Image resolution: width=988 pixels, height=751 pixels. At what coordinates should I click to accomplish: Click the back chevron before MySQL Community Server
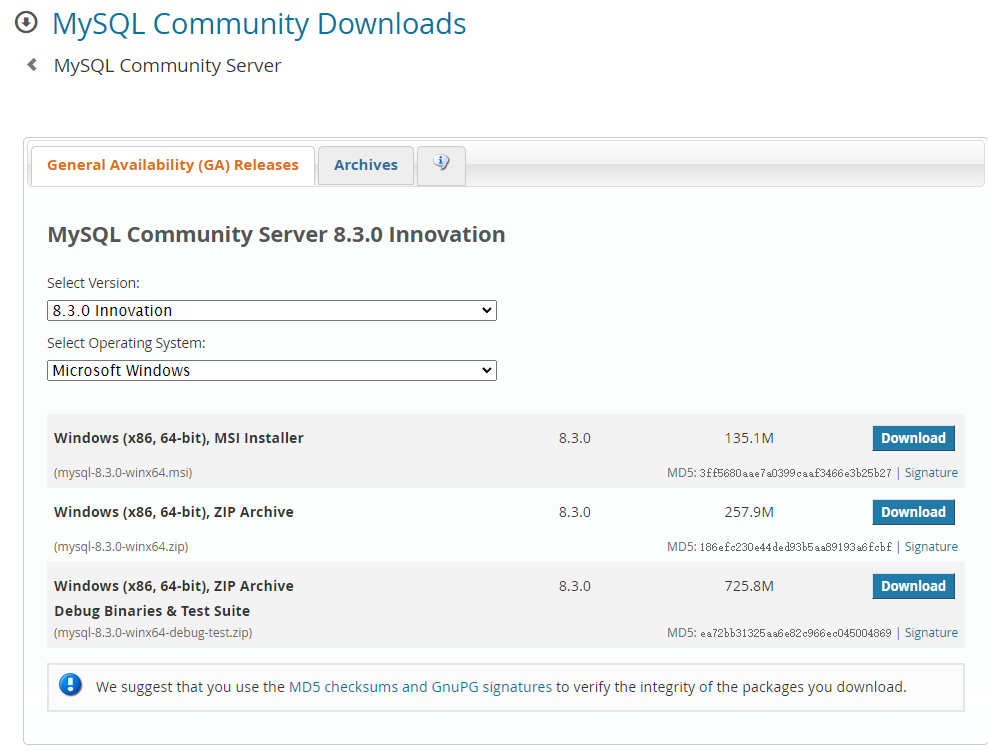pyautogui.click(x=32, y=64)
